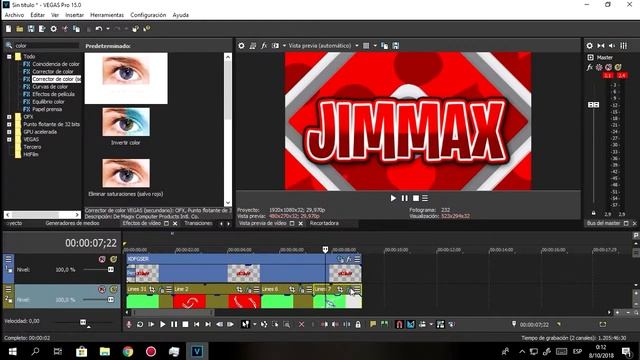Select Efectos de película effect
This screenshot has width=640, height=360.
tap(53, 94)
